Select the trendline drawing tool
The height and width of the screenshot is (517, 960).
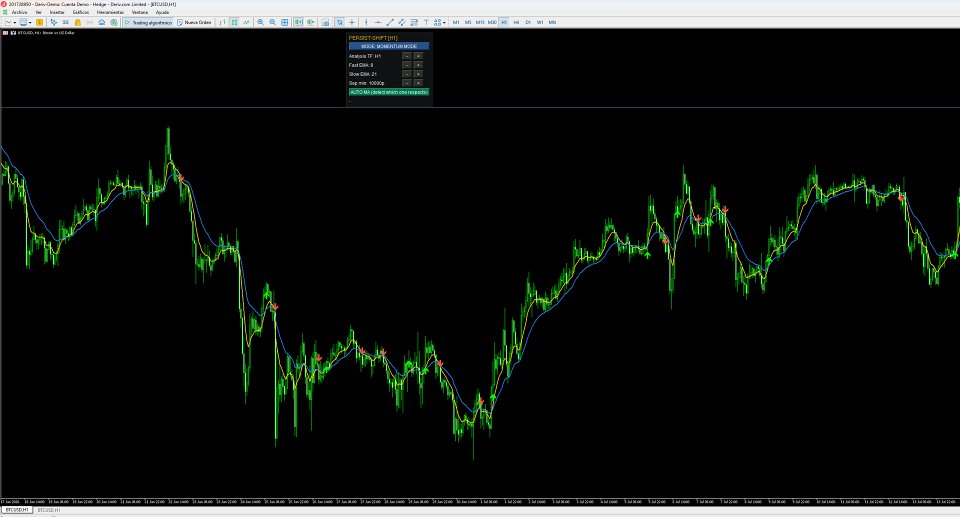[390, 22]
